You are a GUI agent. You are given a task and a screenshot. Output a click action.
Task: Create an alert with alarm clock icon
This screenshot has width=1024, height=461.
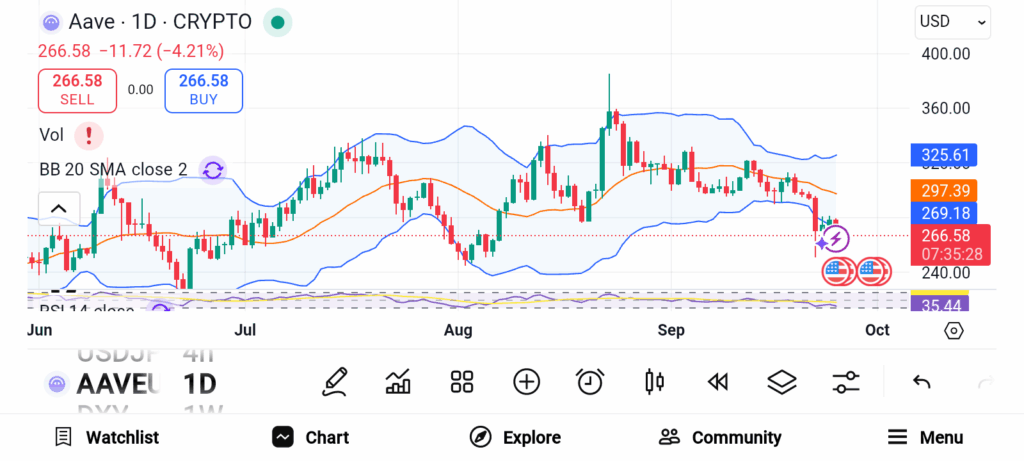(x=590, y=381)
